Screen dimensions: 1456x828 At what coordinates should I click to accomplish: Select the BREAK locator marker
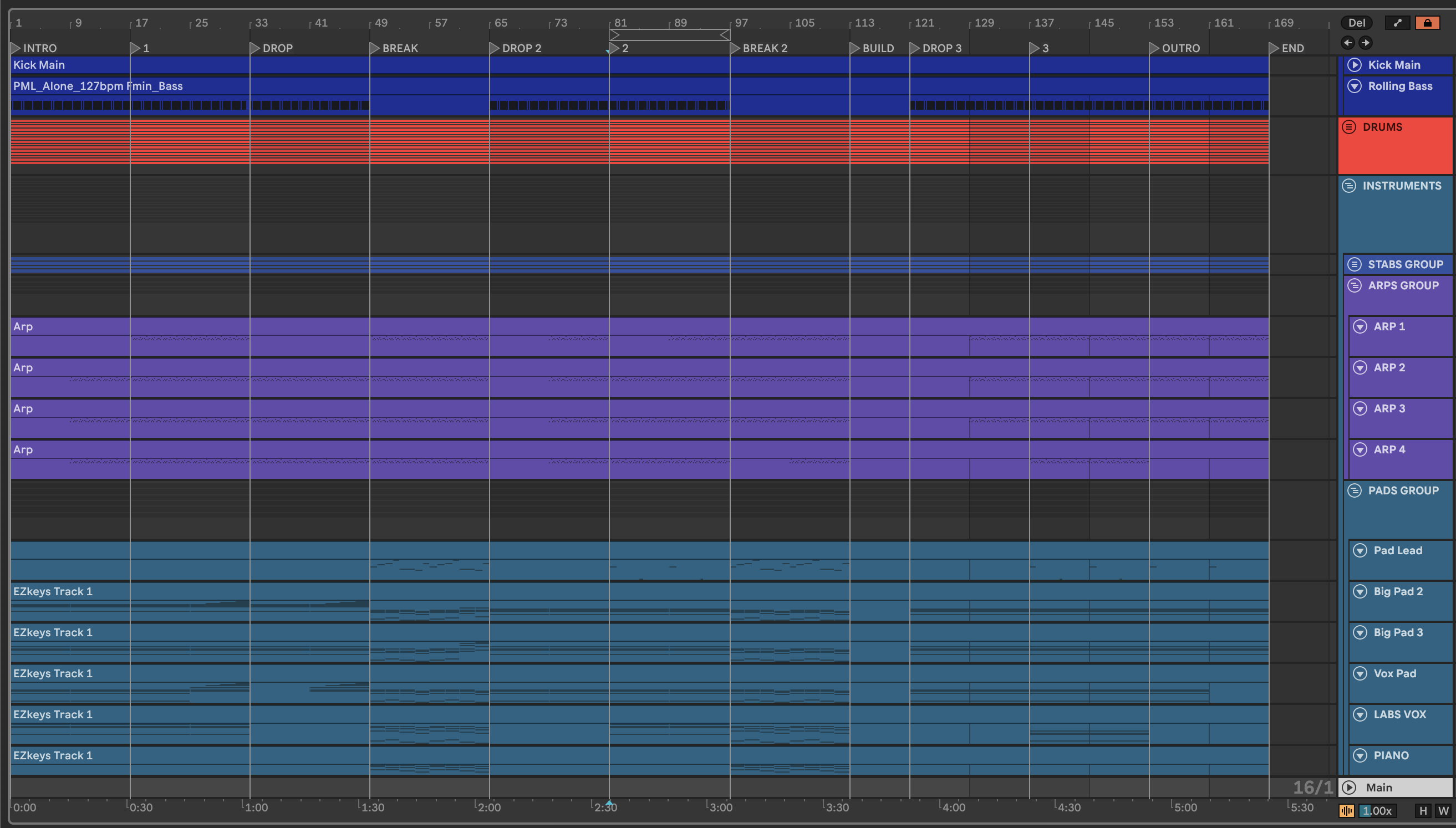click(375, 48)
